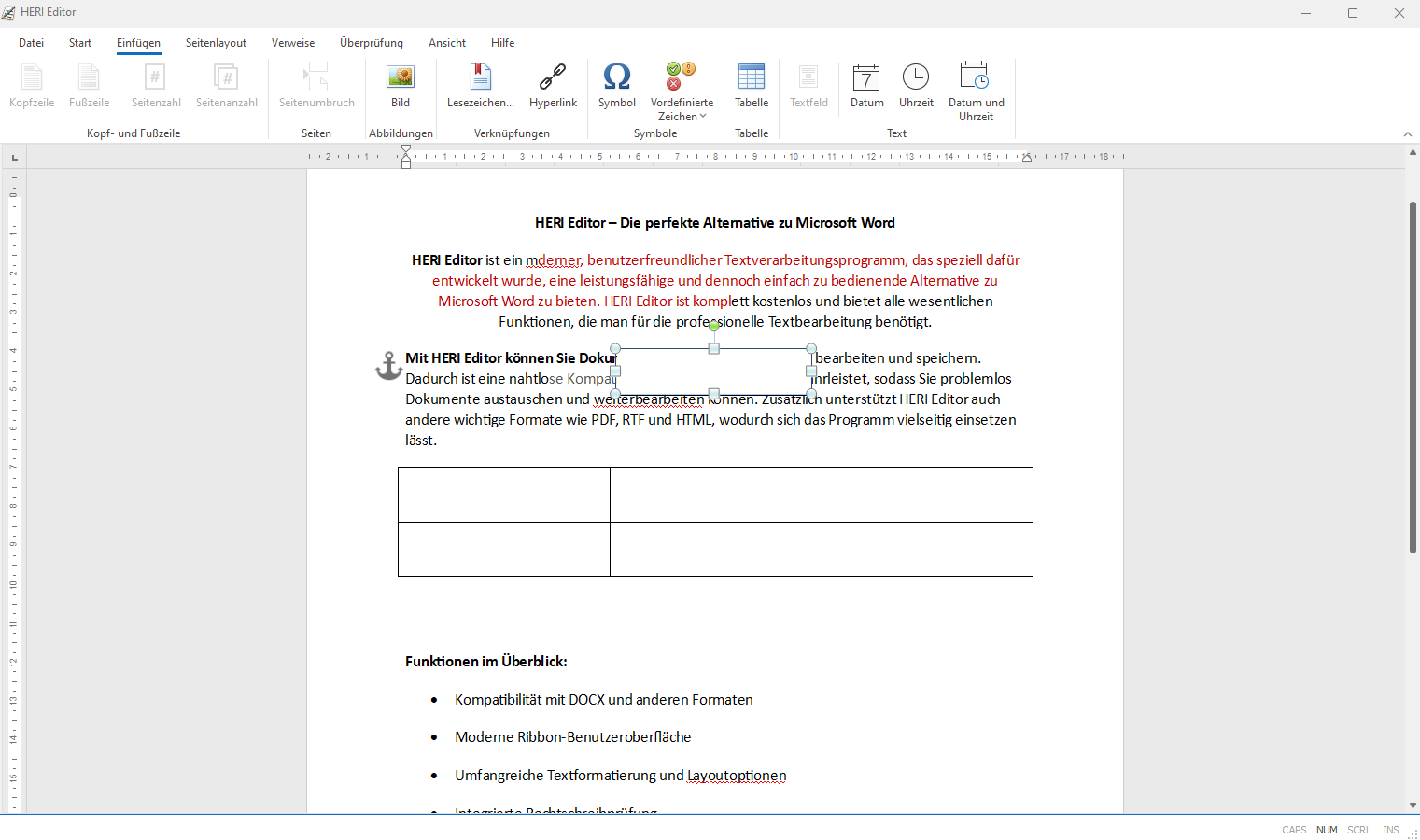The image size is (1420, 840).
Task: Insert the current date with Datum
Action: click(x=866, y=77)
